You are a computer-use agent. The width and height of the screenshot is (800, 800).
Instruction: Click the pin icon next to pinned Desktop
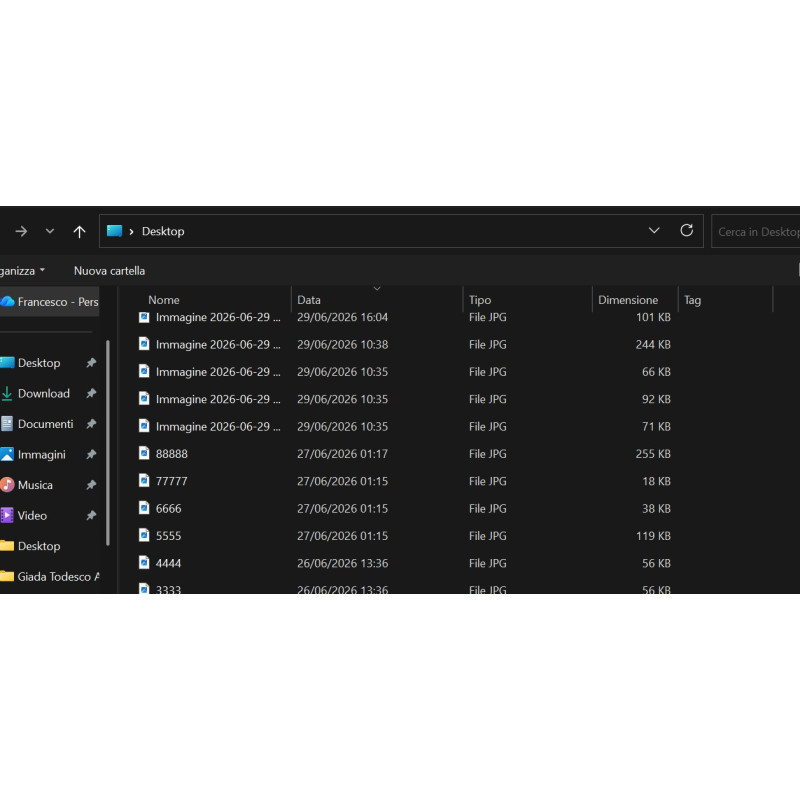91,363
